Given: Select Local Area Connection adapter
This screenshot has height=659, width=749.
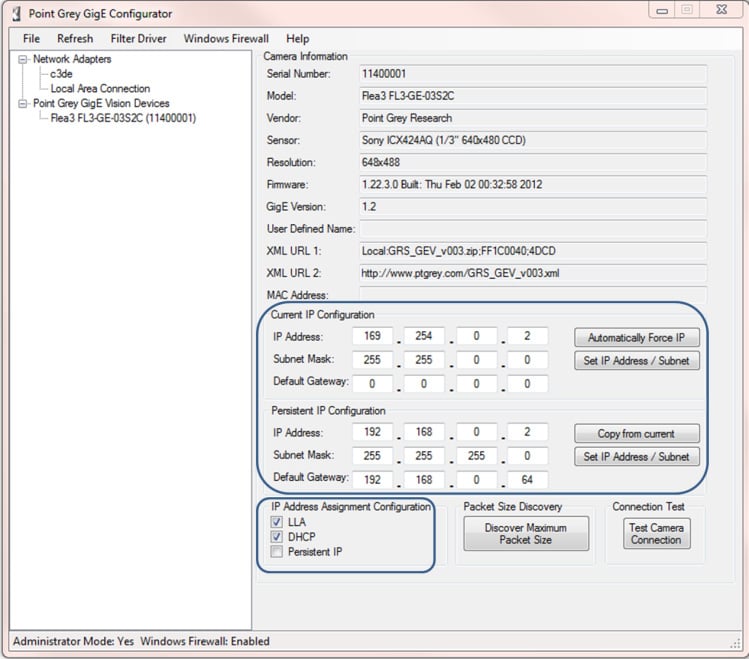Looking at the screenshot, I should pyautogui.click(x=100, y=89).
